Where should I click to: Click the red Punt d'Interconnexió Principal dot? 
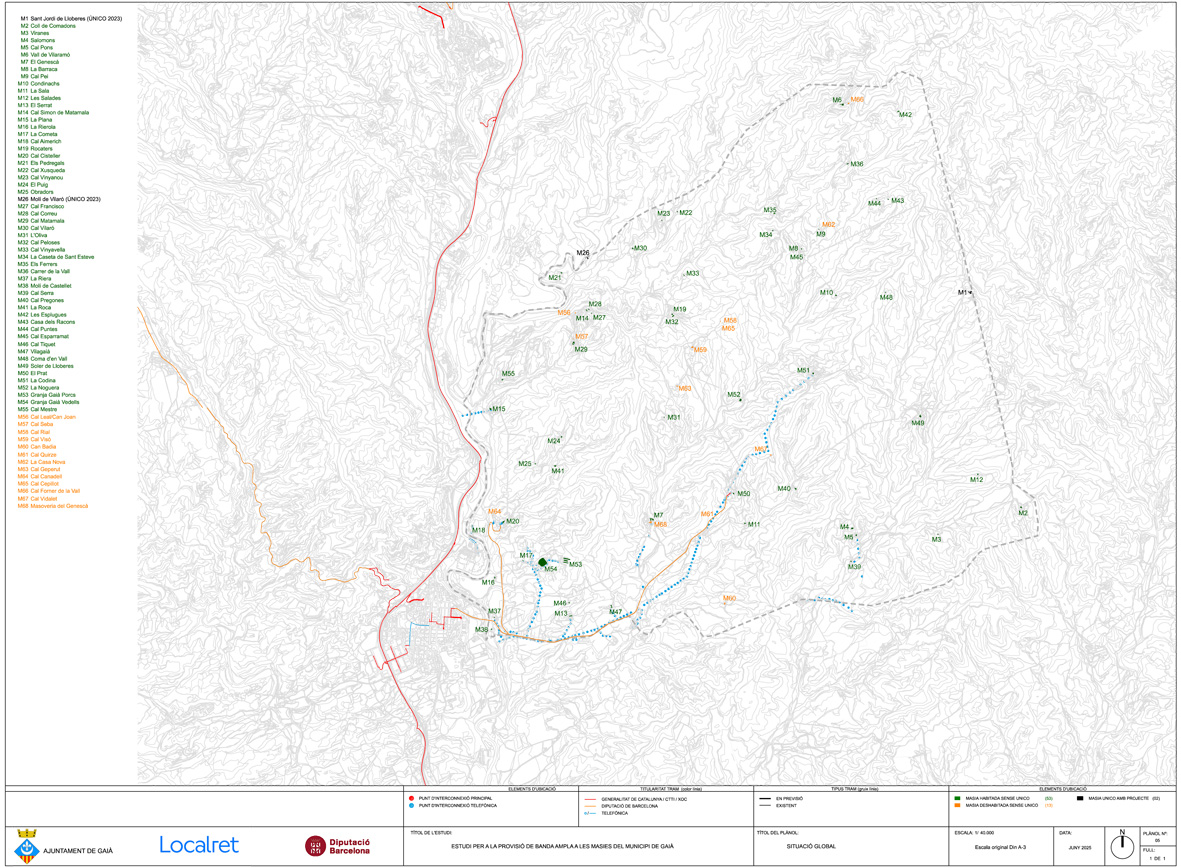coord(411,798)
